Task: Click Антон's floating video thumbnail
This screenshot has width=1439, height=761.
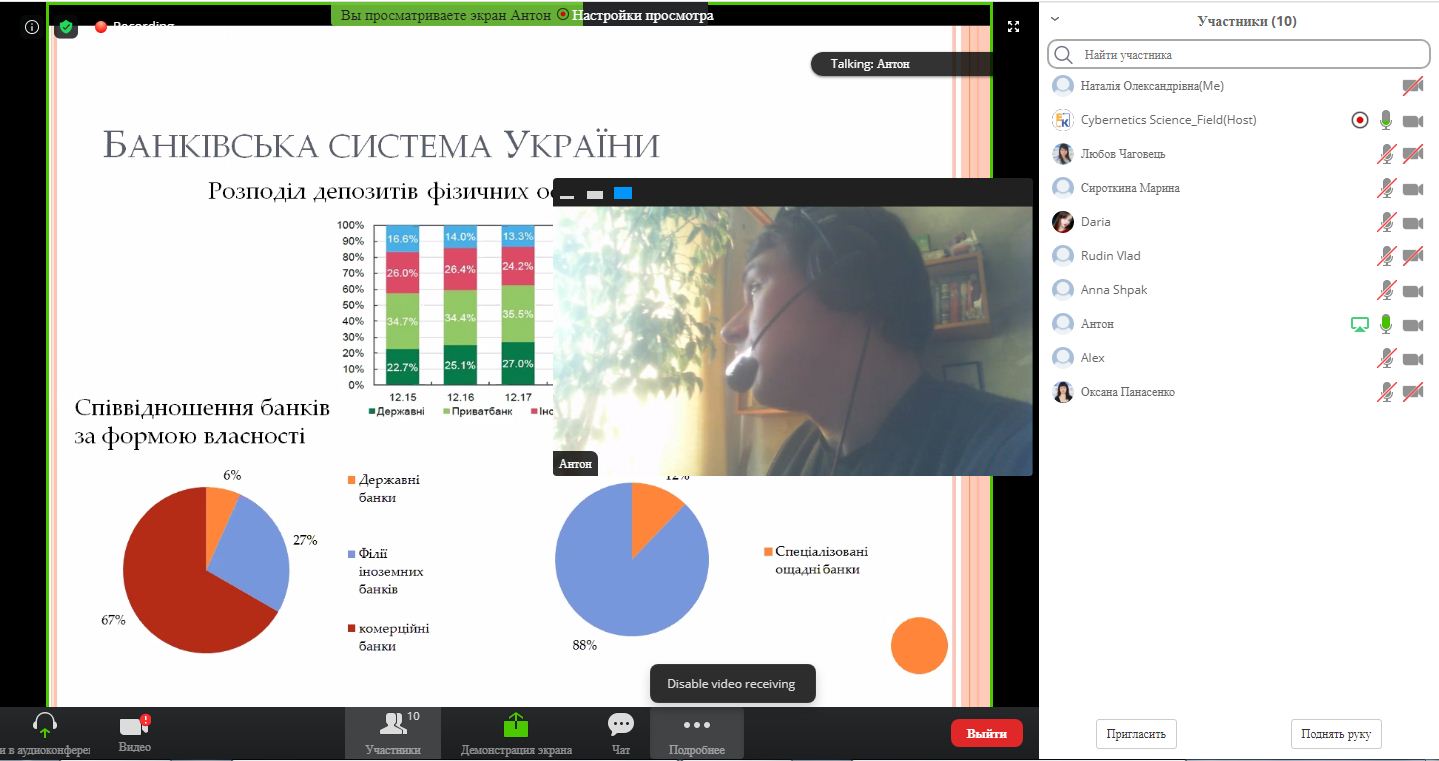Action: pos(793,340)
